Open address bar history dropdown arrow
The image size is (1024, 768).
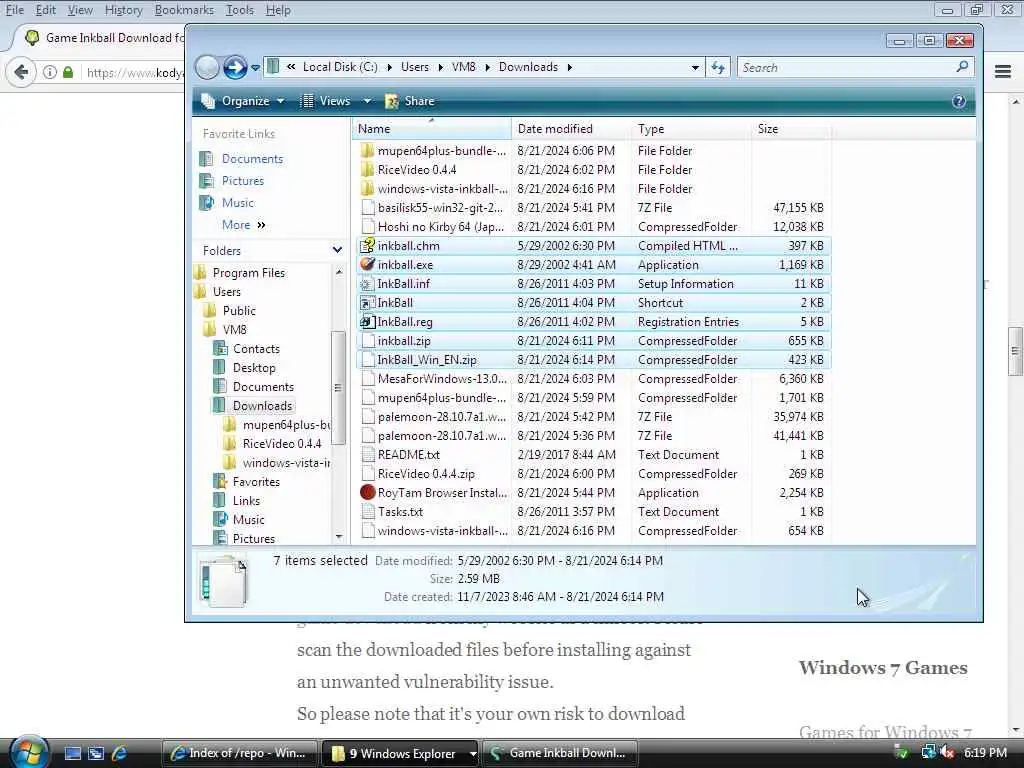tap(696, 67)
